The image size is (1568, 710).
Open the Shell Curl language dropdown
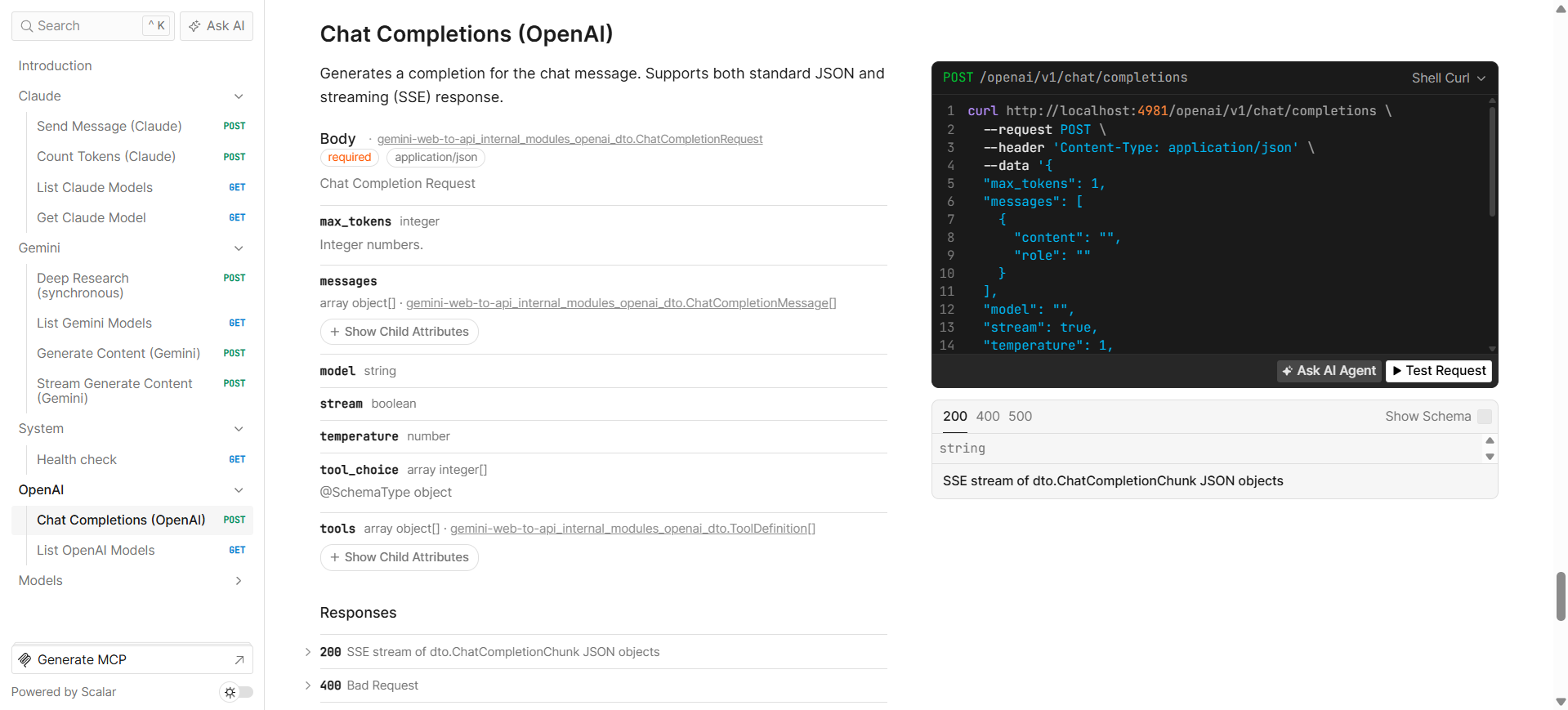pyautogui.click(x=1448, y=78)
